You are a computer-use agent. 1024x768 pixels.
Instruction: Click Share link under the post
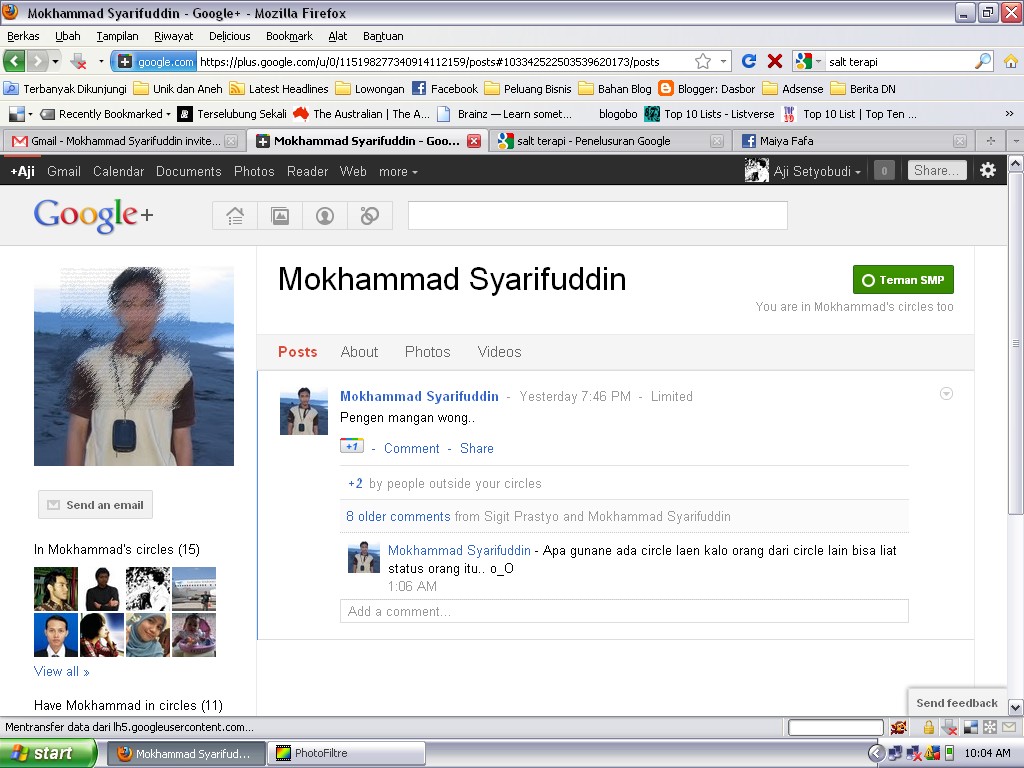tap(477, 449)
